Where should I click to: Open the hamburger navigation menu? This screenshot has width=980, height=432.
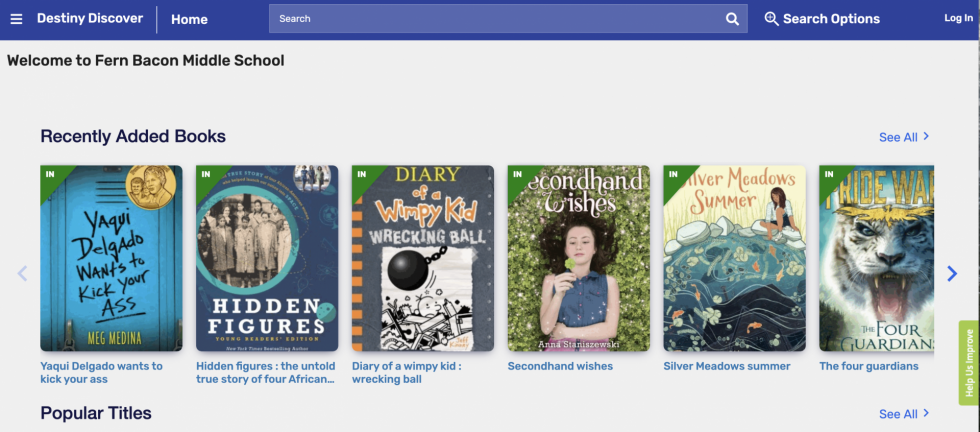tap(16, 19)
